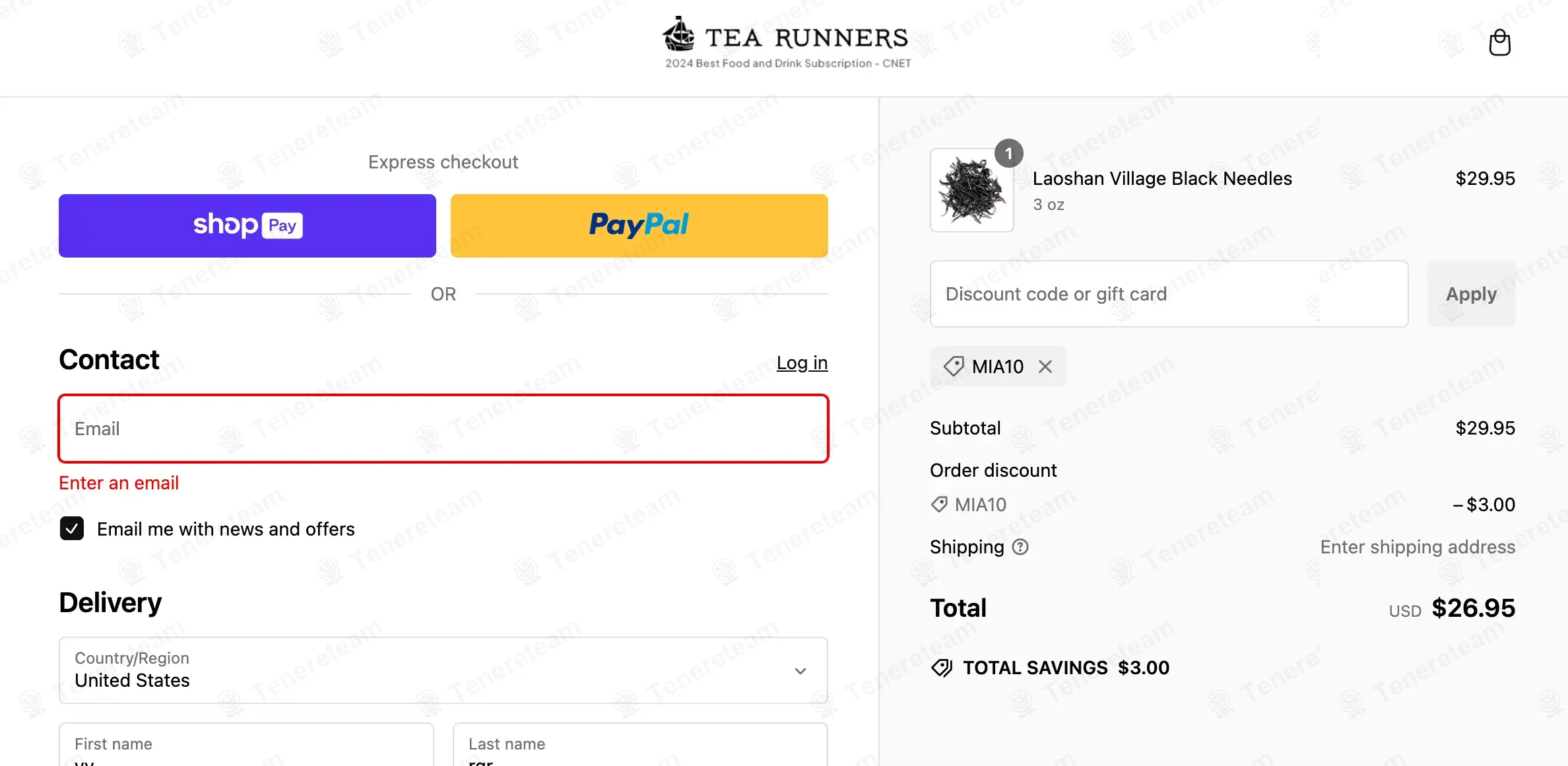Click the Country/Region chevron arrow
The width and height of the screenshot is (1568, 766).
click(x=800, y=671)
